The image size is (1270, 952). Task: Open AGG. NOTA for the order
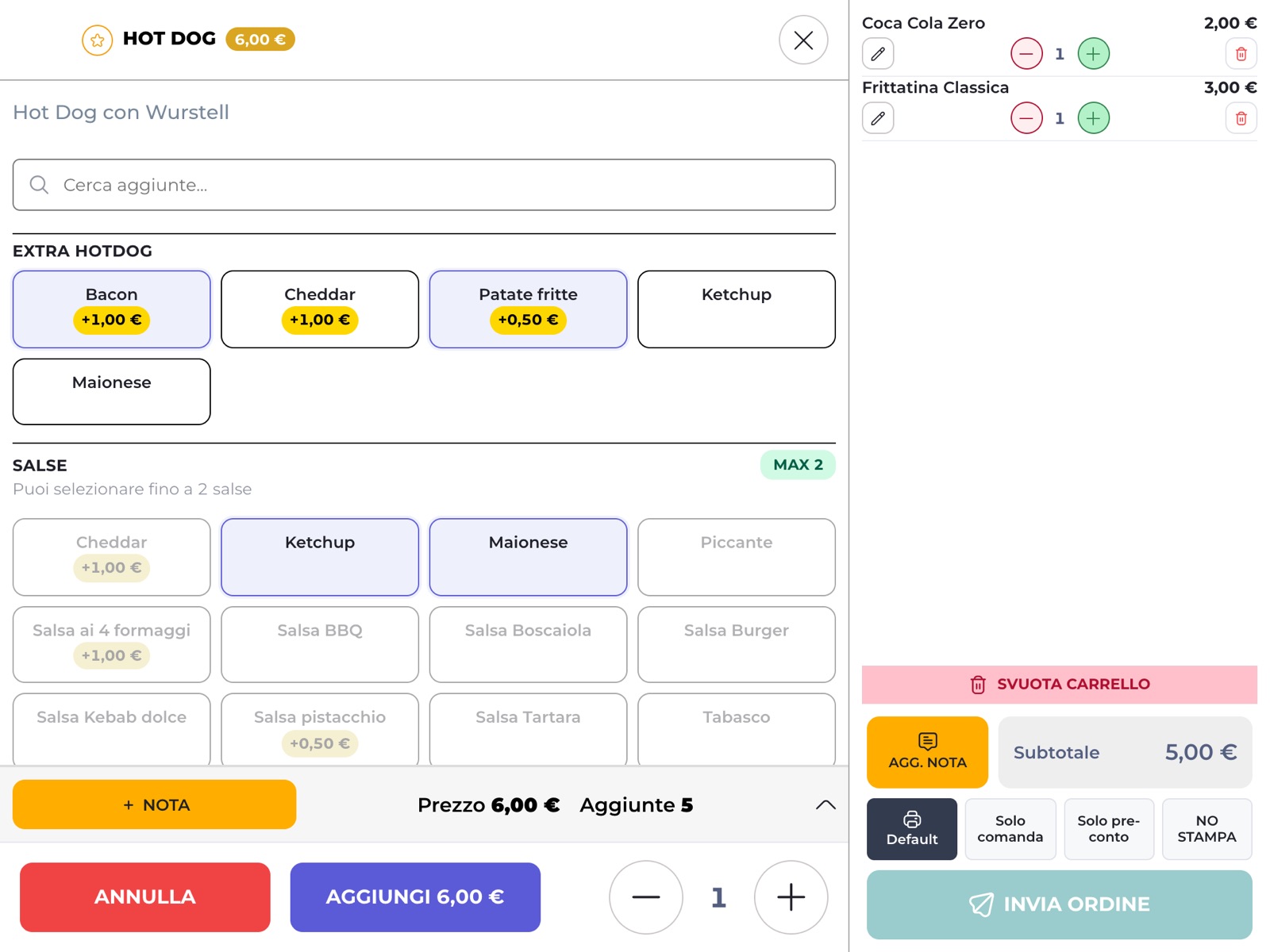click(x=927, y=752)
